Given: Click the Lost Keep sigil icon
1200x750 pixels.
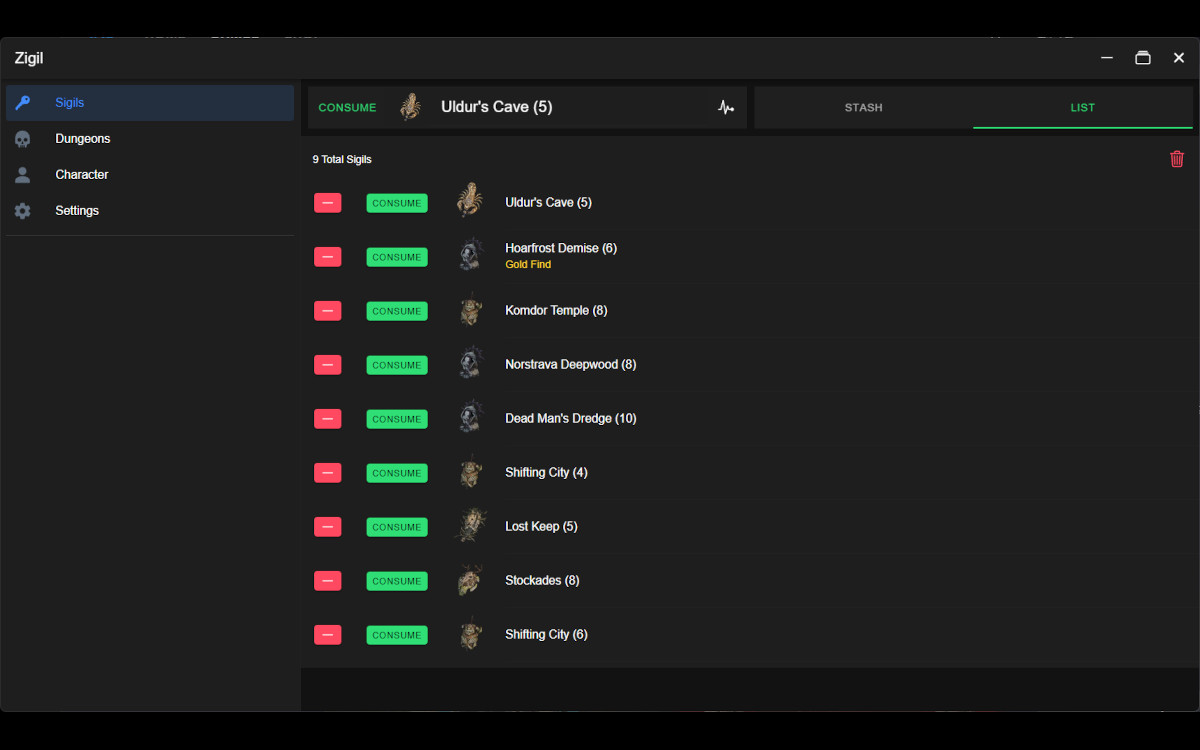Looking at the screenshot, I should pos(470,526).
